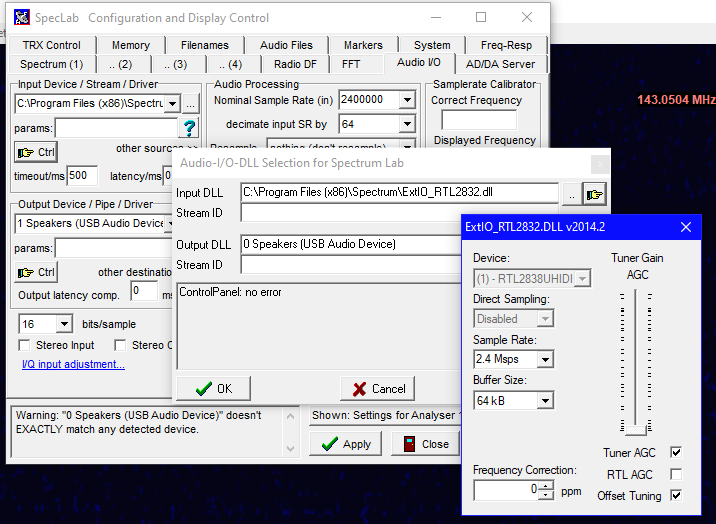Click the small '..' browse button for Input DLL
Image resolution: width=716 pixels, height=524 pixels.
pos(571,195)
